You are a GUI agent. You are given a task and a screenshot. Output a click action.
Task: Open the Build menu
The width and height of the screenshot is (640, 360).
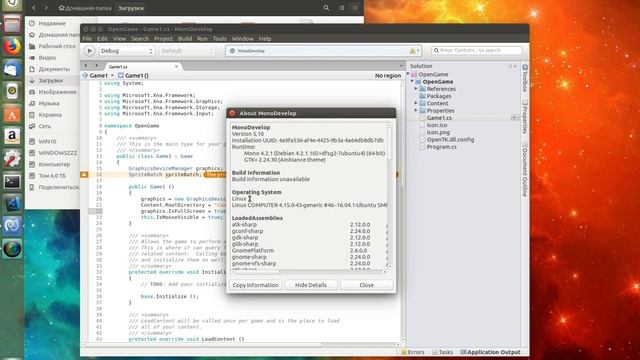point(185,39)
